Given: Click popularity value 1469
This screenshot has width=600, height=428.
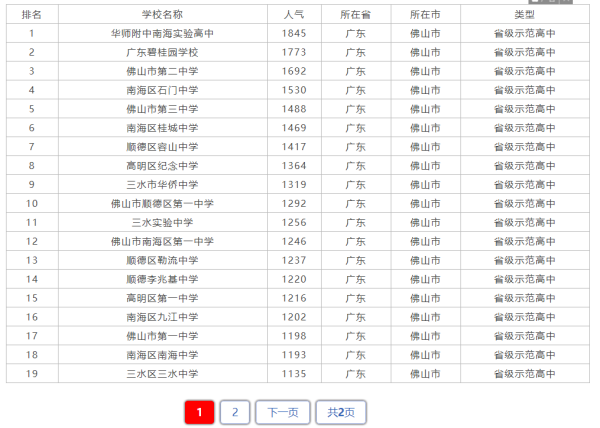Looking at the screenshot, I should (x=294, y=128).
